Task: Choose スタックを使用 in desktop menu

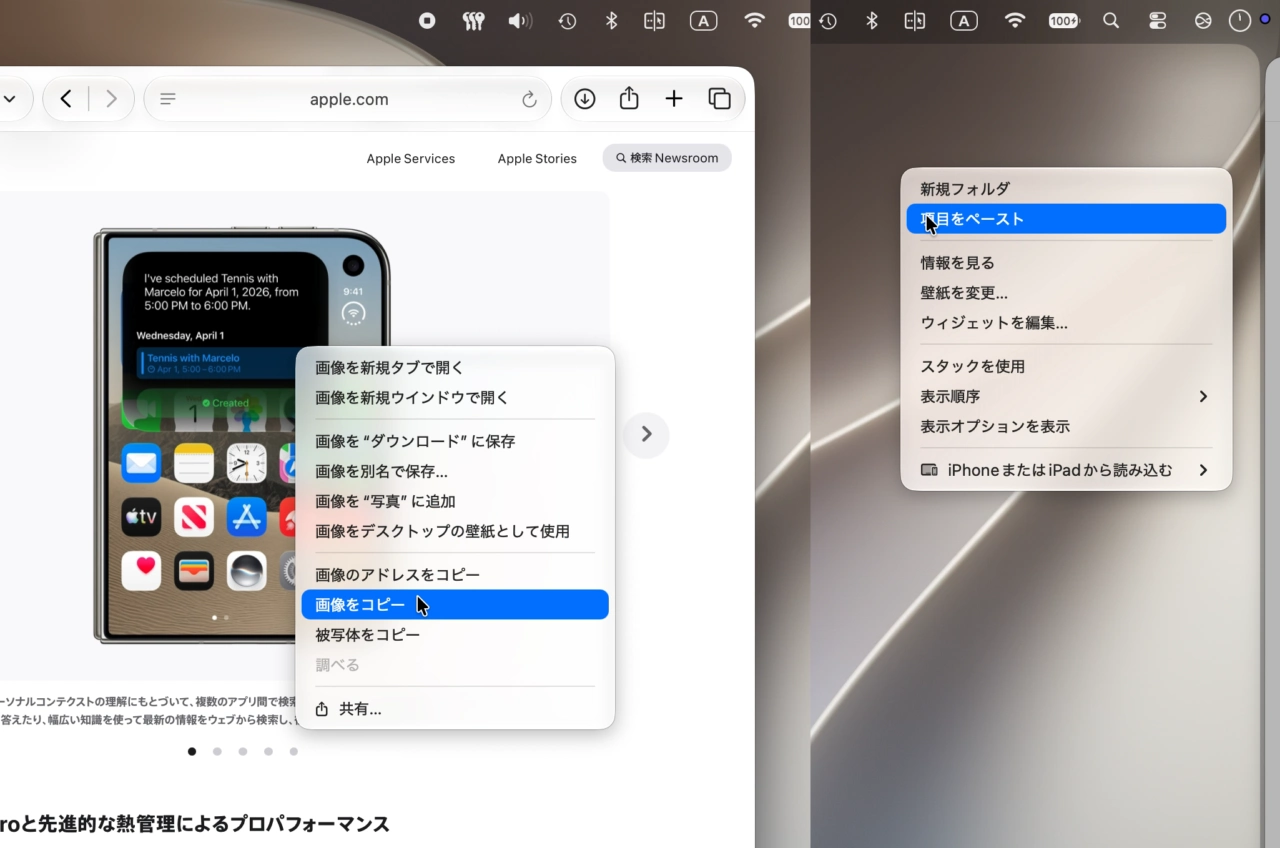Action: click(x=1066, y=366)
